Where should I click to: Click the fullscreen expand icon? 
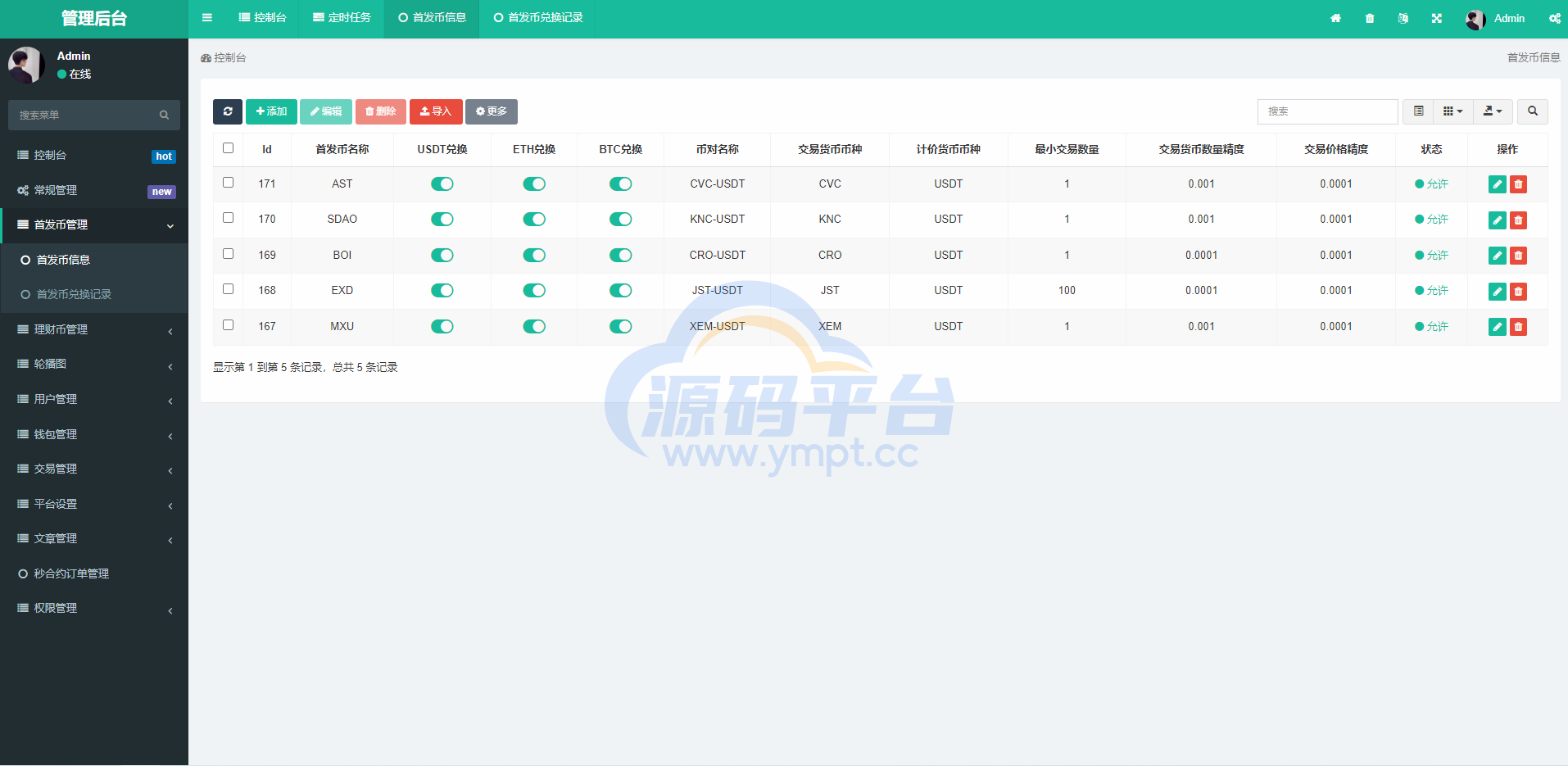1437,18
